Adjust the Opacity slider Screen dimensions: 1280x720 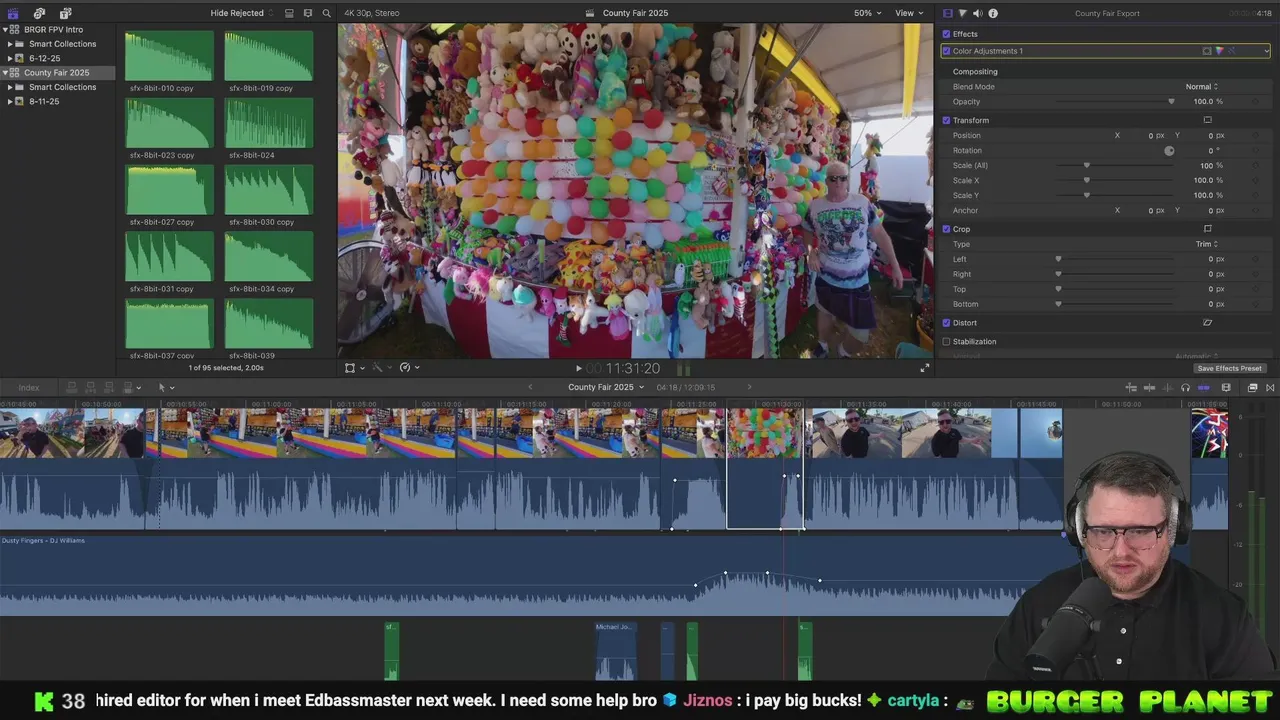1171,101
